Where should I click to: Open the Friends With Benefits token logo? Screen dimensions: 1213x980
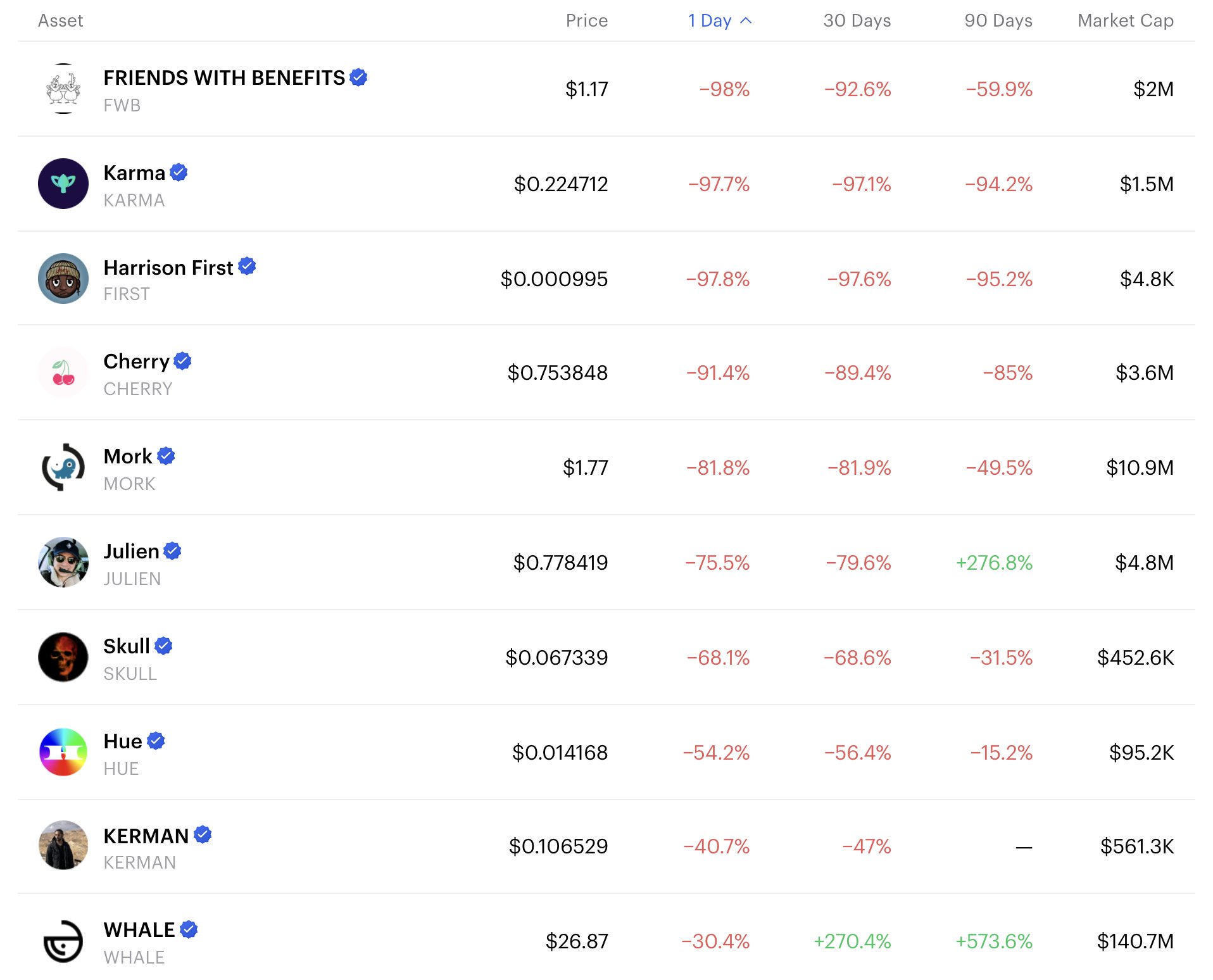(x=63, y=89)
